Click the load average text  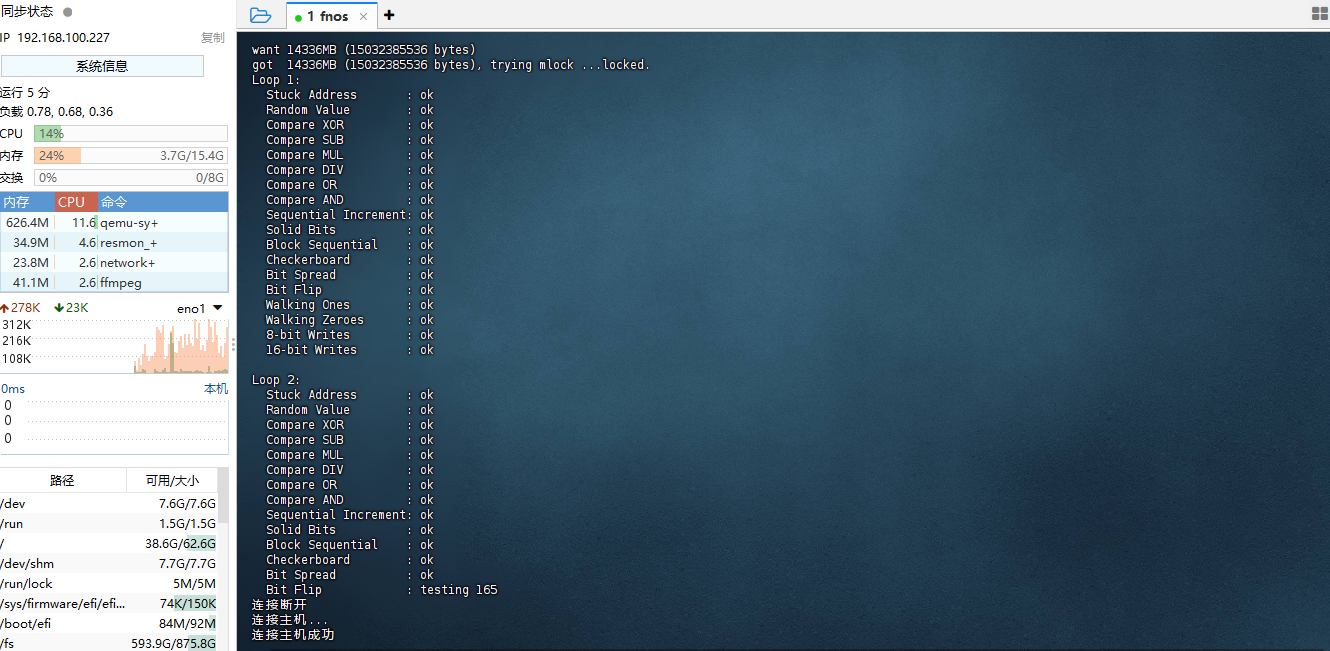pos(56,112)
